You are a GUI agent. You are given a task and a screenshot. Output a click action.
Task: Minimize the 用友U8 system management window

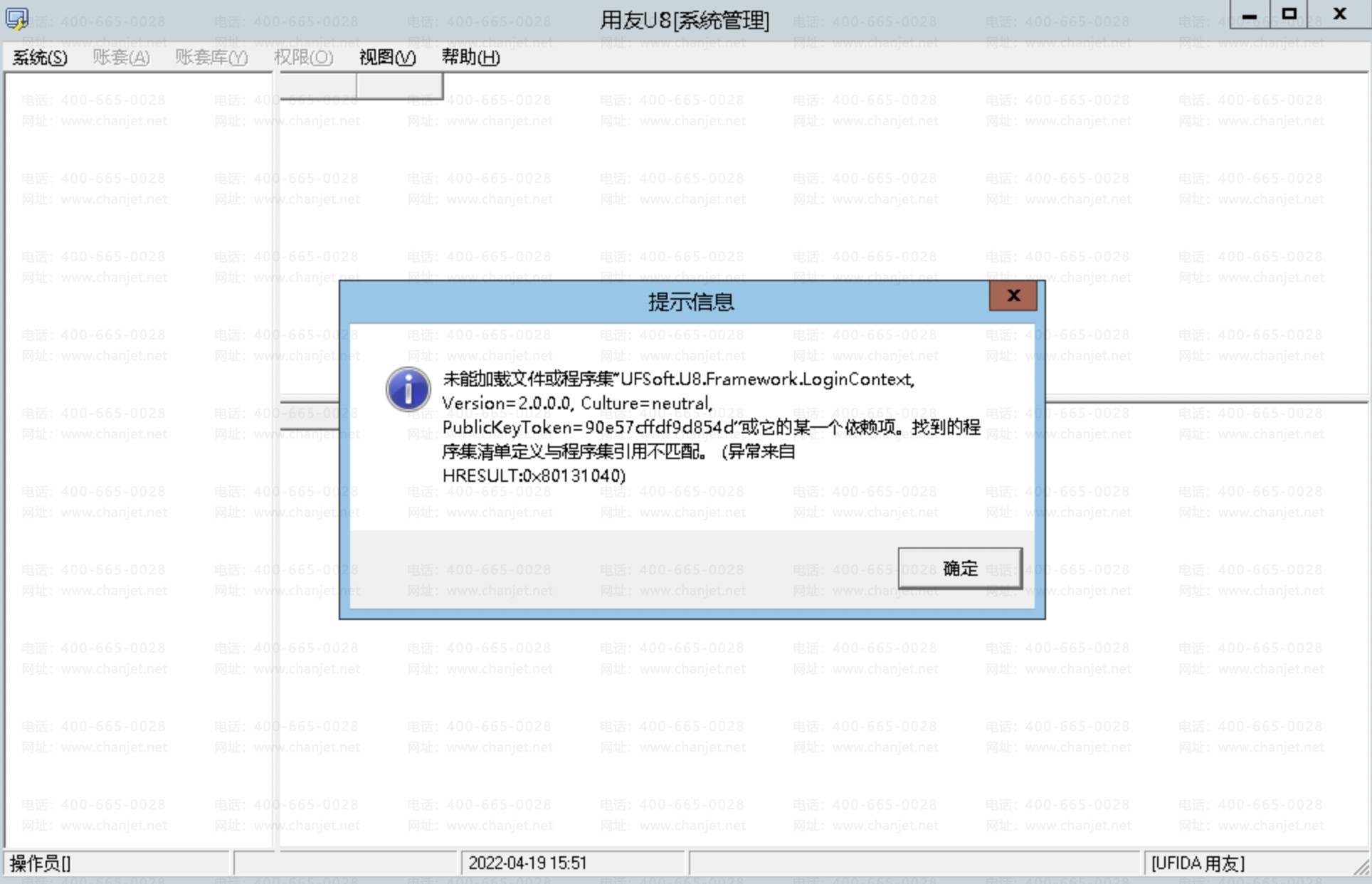1249,15
